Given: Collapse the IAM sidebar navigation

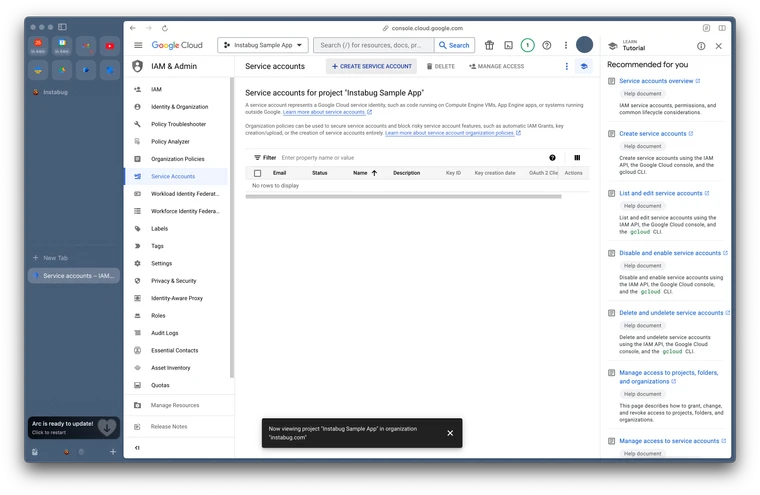Looking at the screenshot, I should [x=138, y=448].
